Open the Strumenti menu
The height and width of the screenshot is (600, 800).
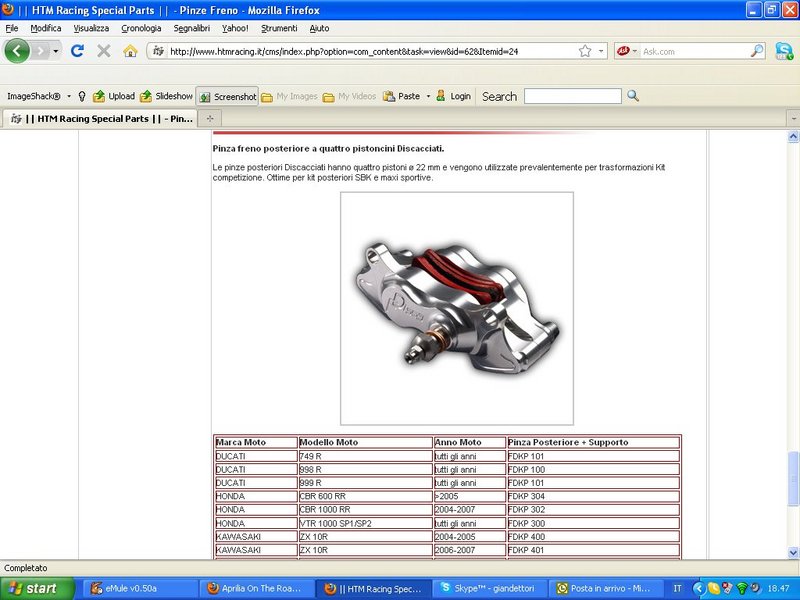pyautogui.click(x=279, y=28)
